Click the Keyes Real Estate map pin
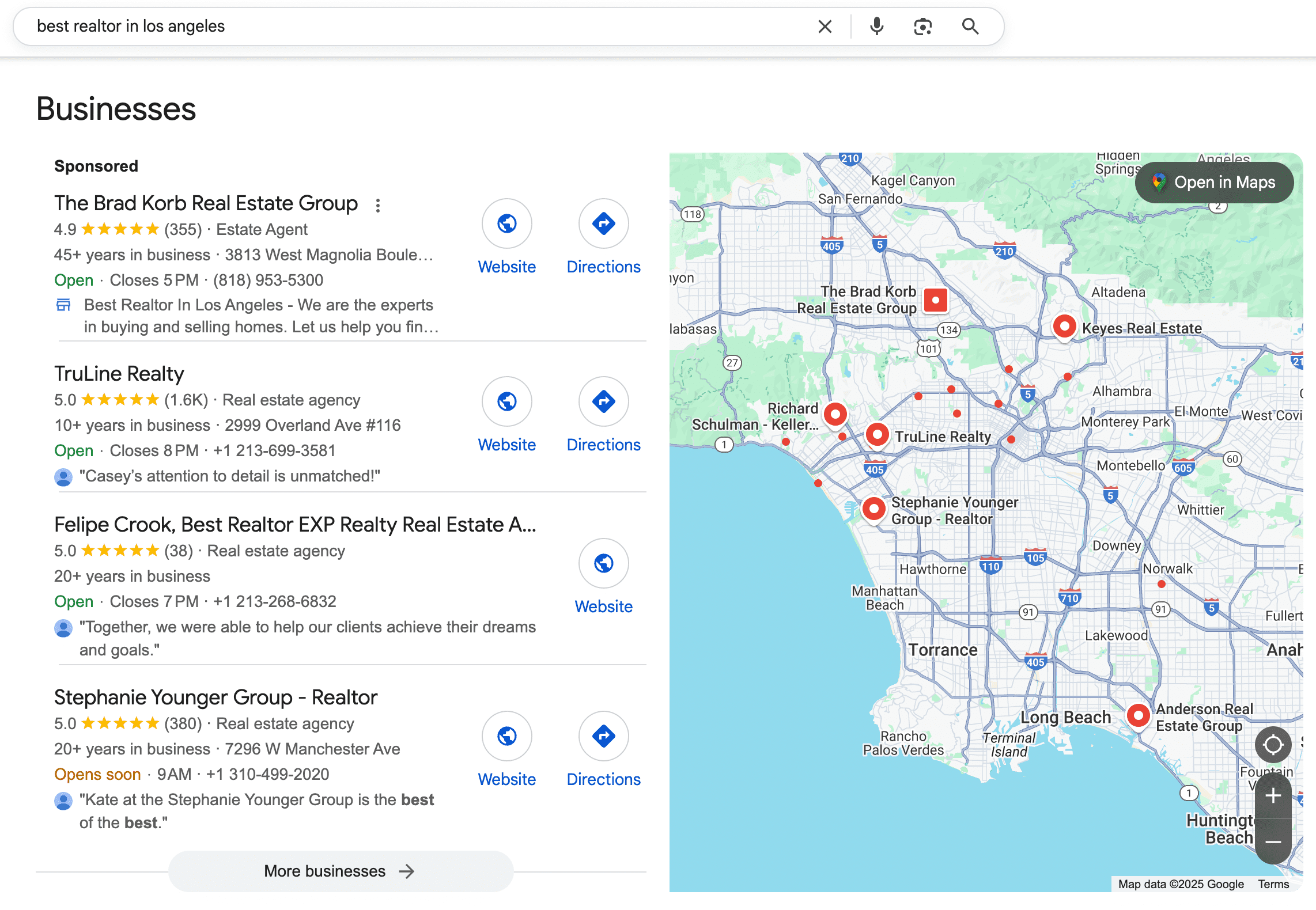1316x910 pixels. tap(1064, 327)
